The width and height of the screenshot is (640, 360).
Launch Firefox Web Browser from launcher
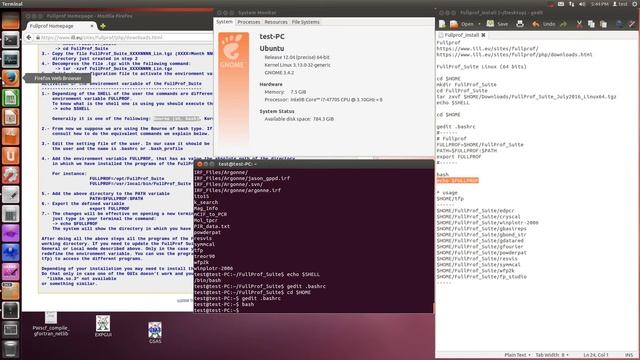11,78
